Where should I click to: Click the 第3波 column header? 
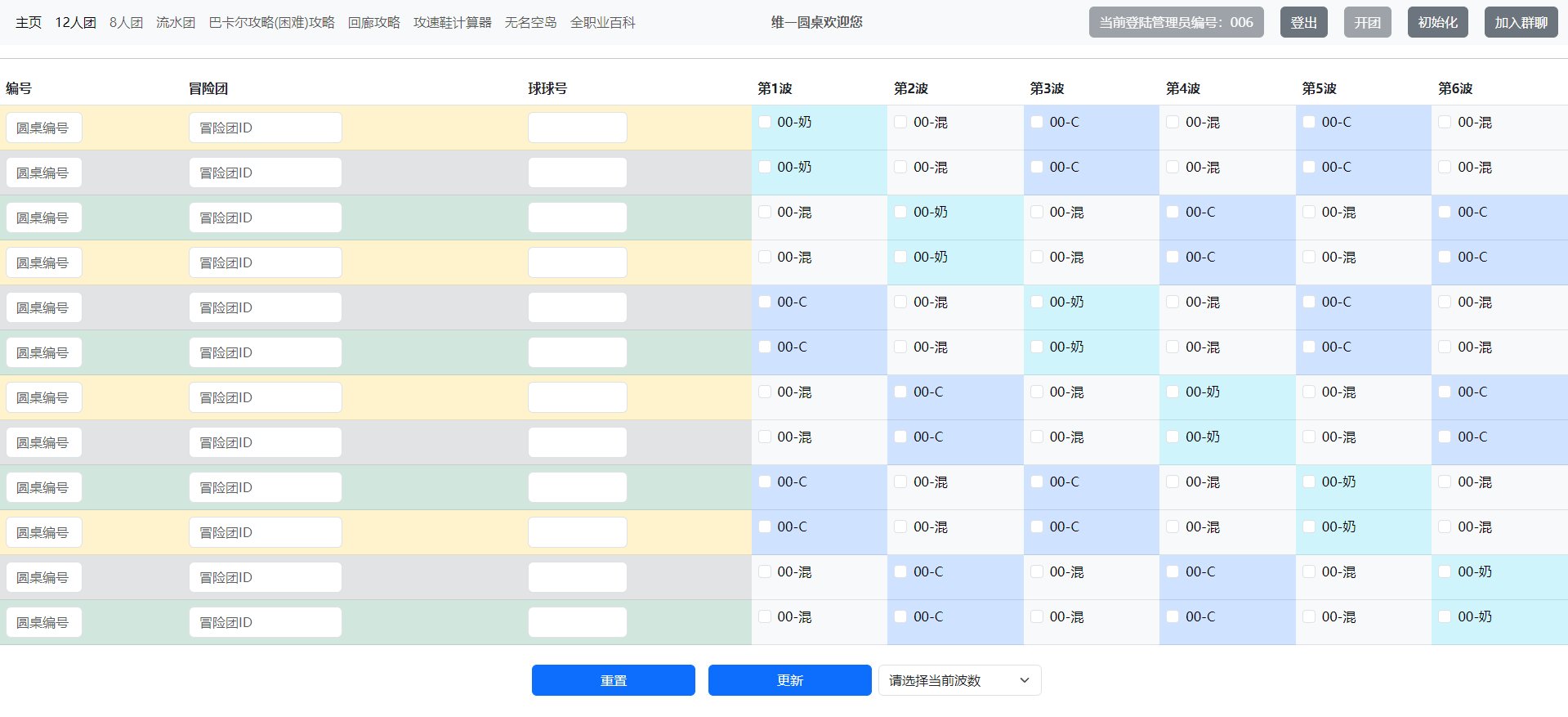pos(1047,88)
